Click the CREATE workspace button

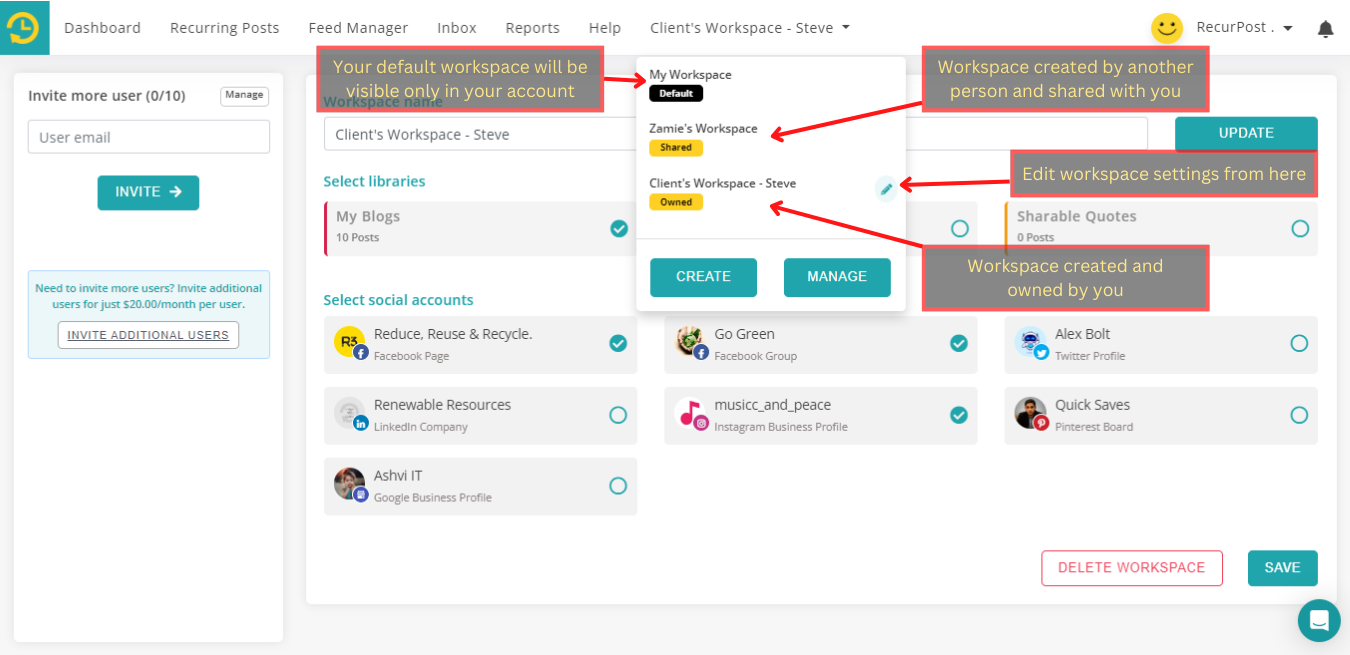[703, 277]
